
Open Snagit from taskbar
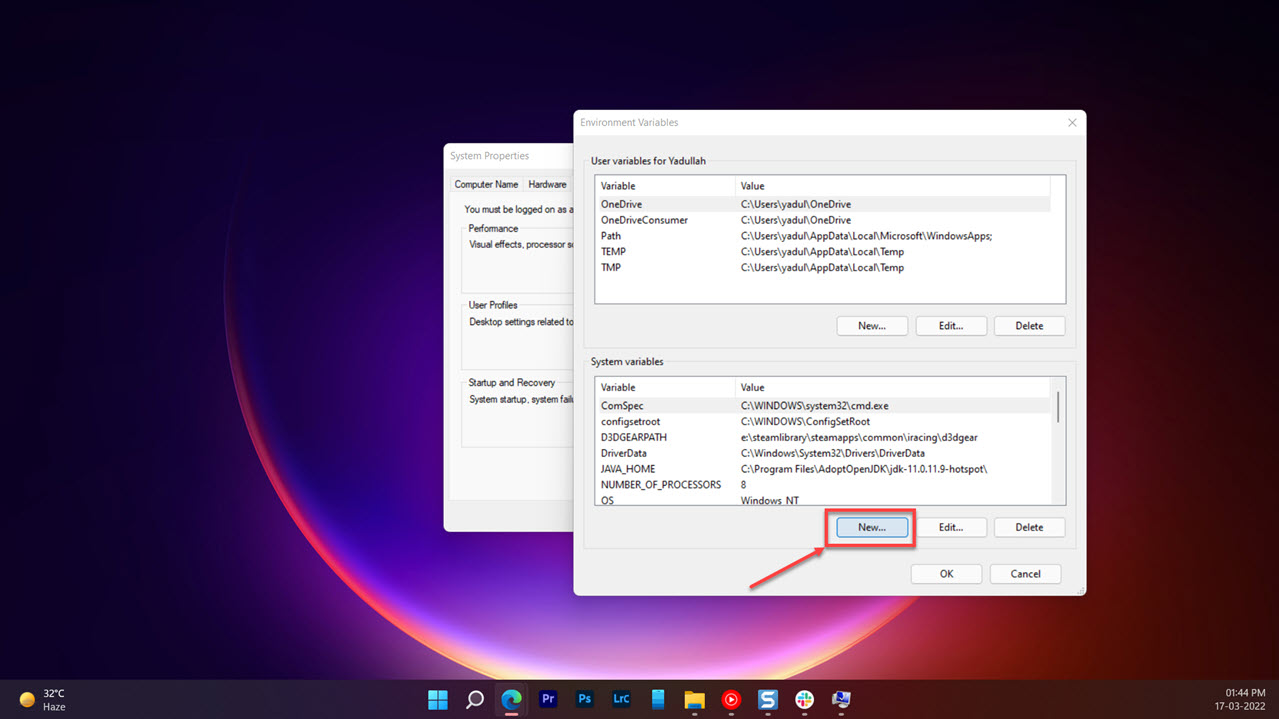tap(768, 699)
